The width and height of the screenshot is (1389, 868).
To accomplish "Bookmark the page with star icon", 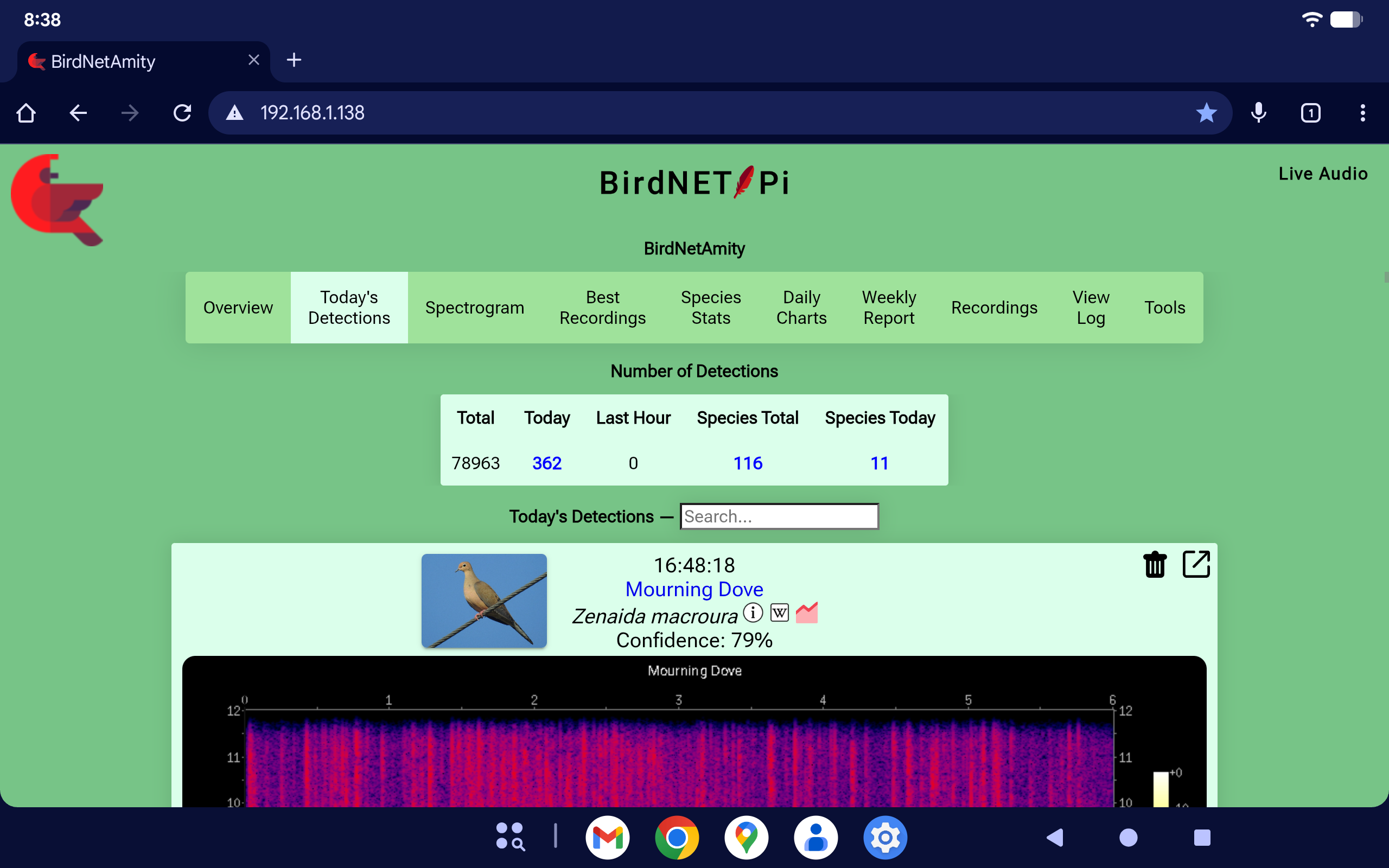I will [1206, 112].
